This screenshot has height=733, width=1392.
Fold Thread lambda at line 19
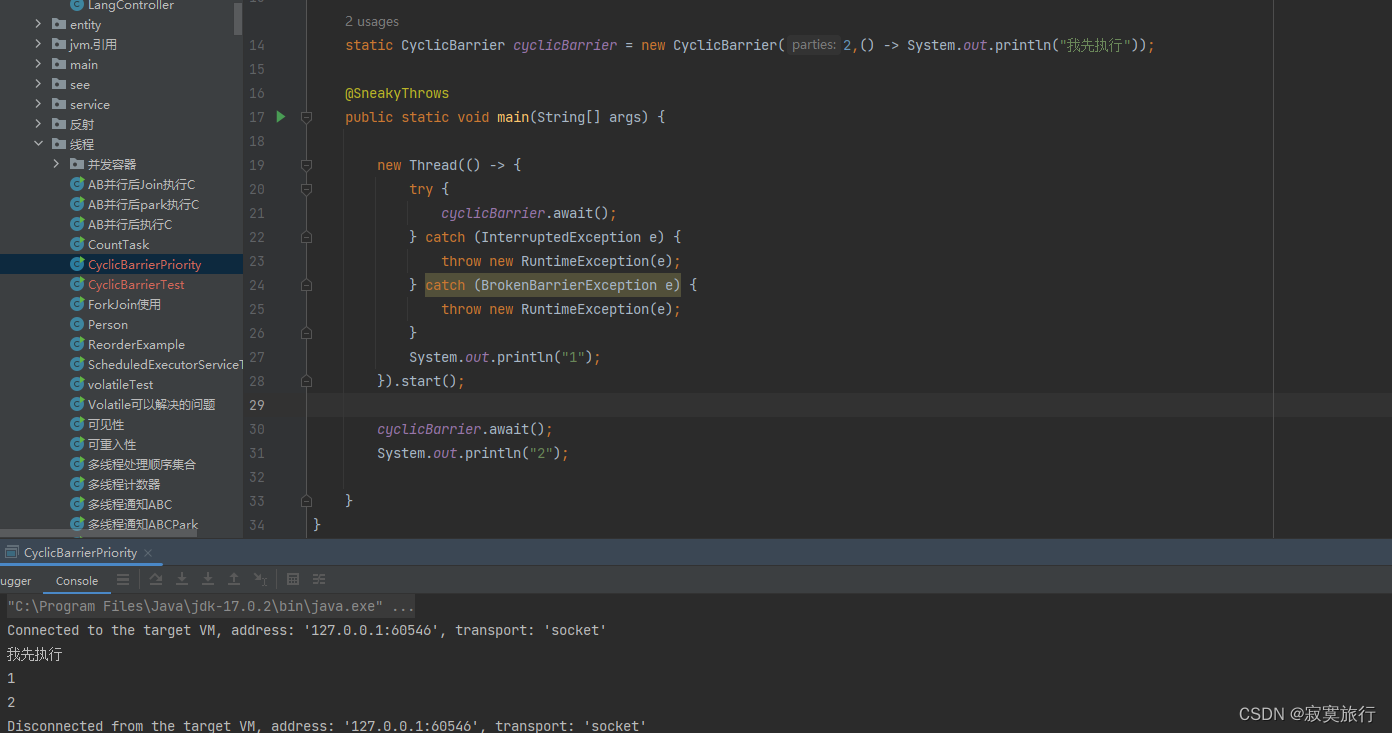[306, 165]
